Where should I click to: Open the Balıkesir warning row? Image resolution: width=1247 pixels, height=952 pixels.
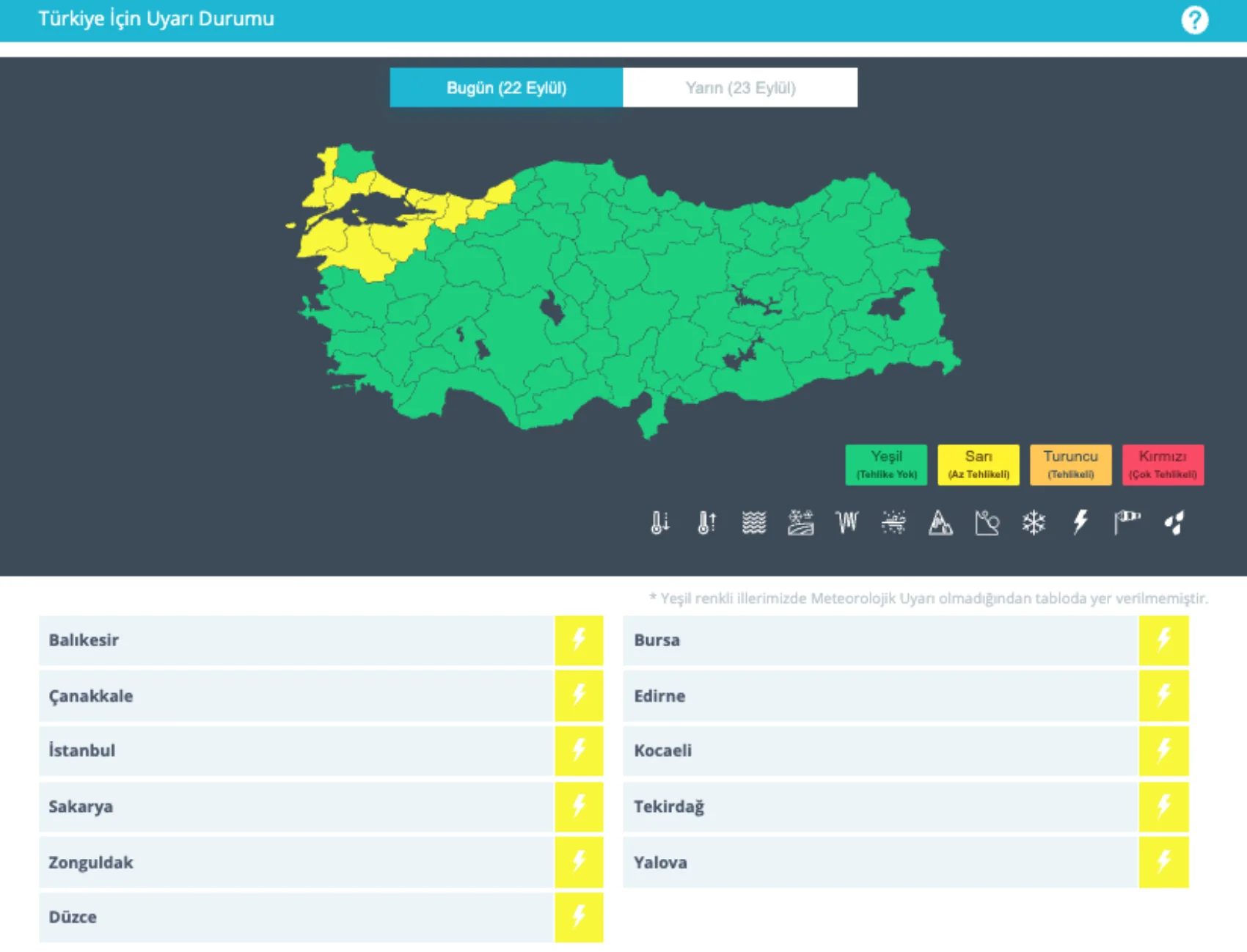[321, 640]
